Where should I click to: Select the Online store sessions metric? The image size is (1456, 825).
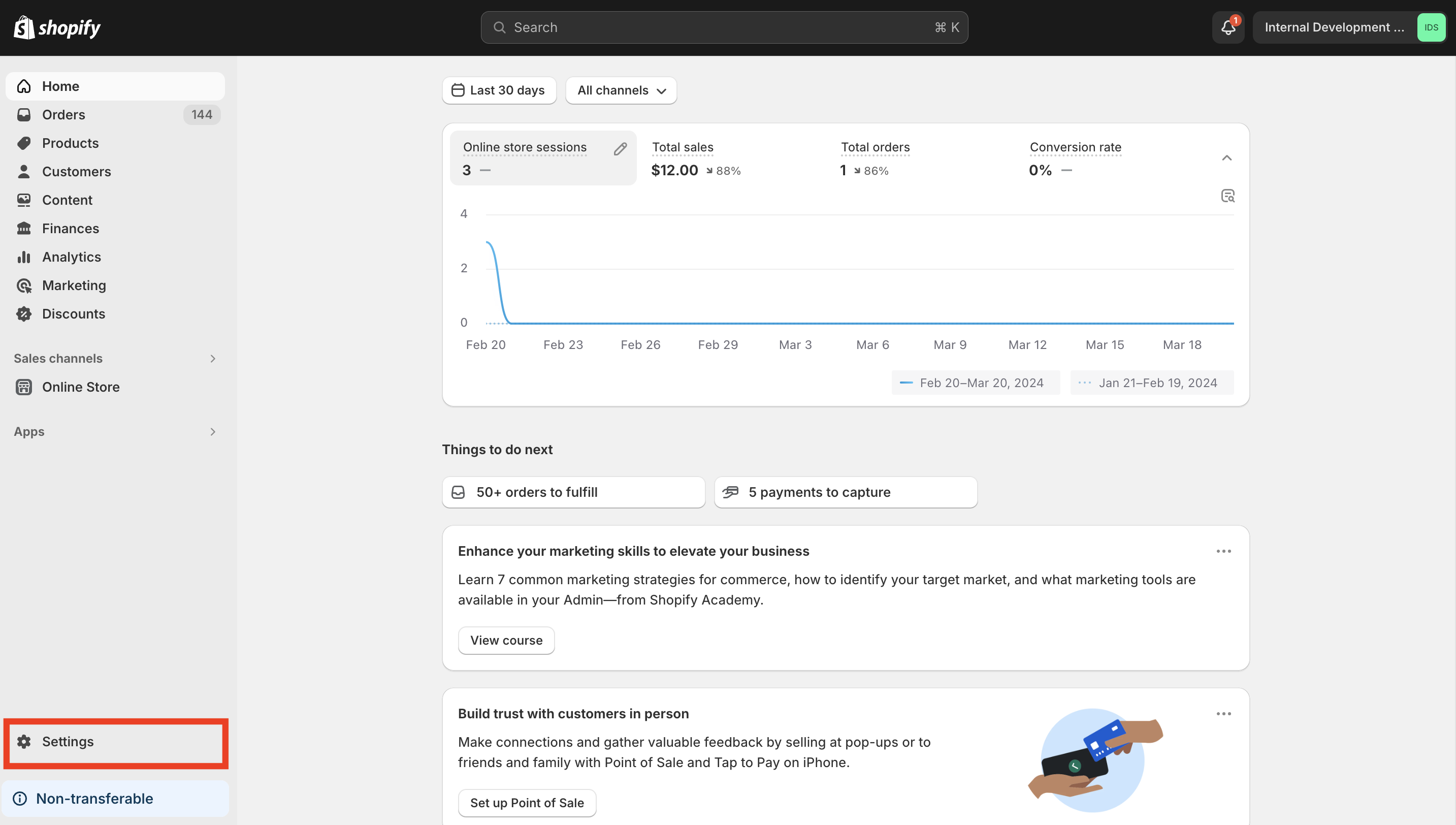543,158
